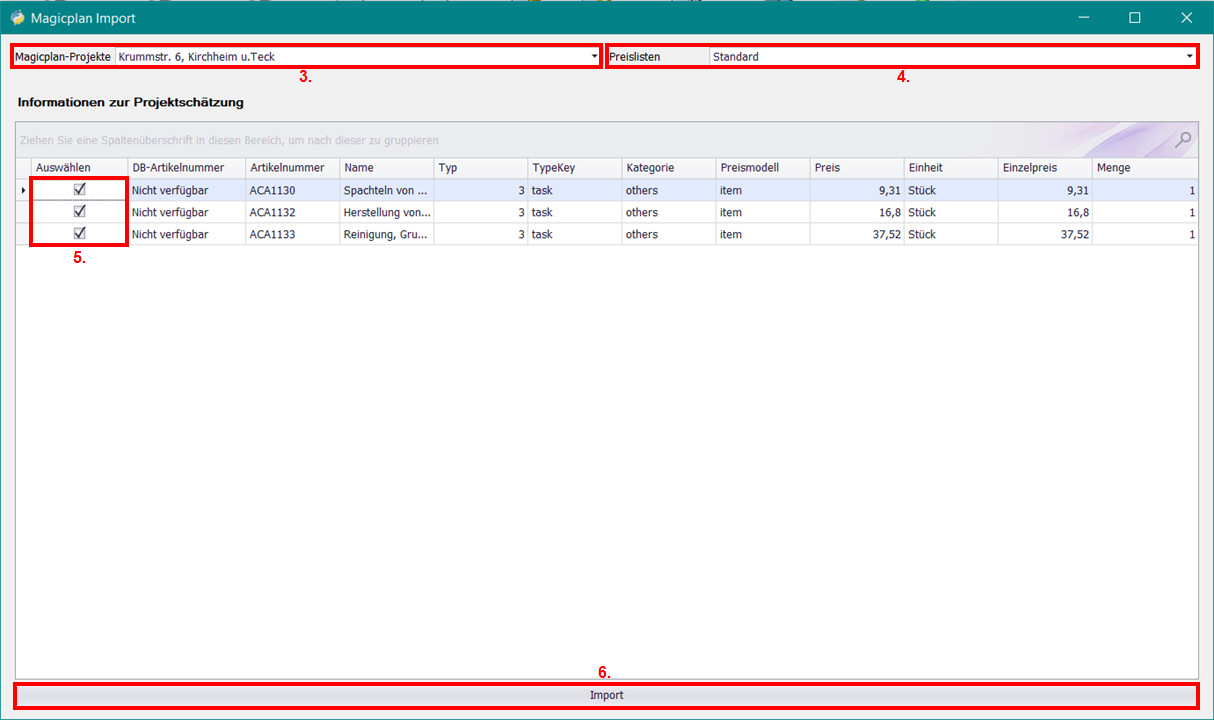Maximize the Magicplan Import window
Screen dimensions: 1214x720
tap(1135, 18)
